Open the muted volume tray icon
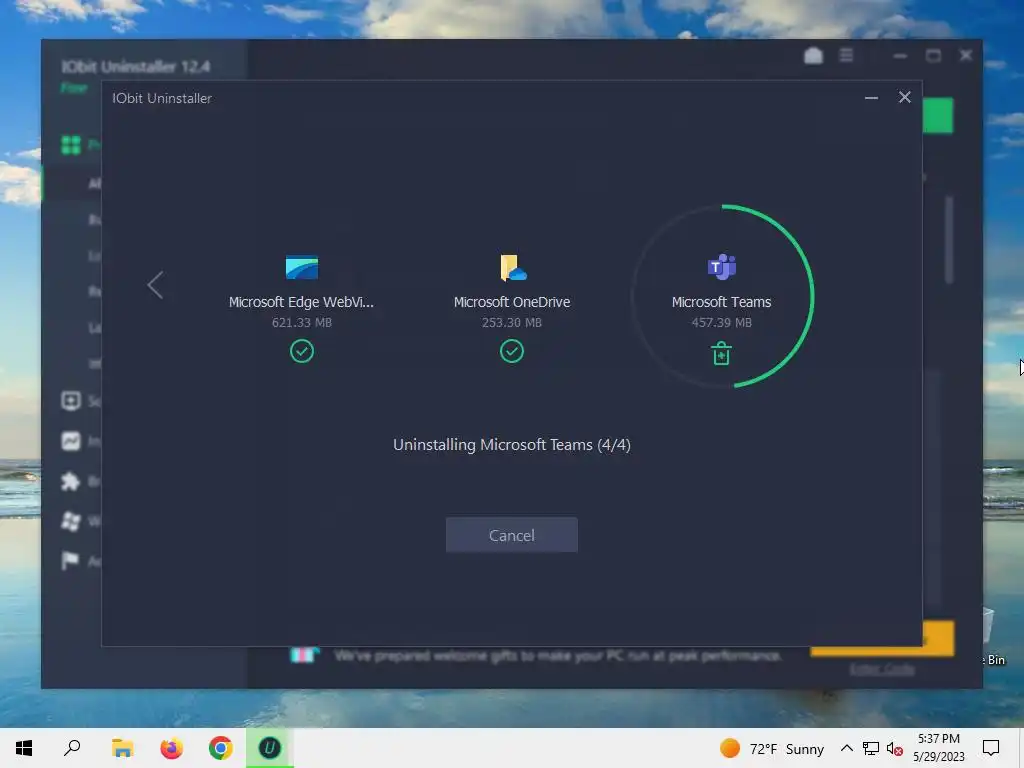The width and height of the screenshot is (1024, 768). [895, 748]
